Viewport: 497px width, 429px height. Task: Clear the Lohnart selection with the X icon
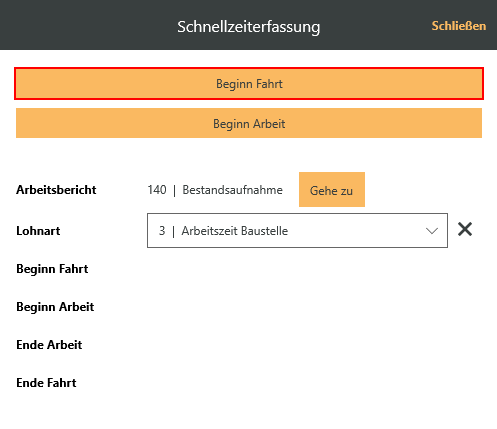coord(465,230)
